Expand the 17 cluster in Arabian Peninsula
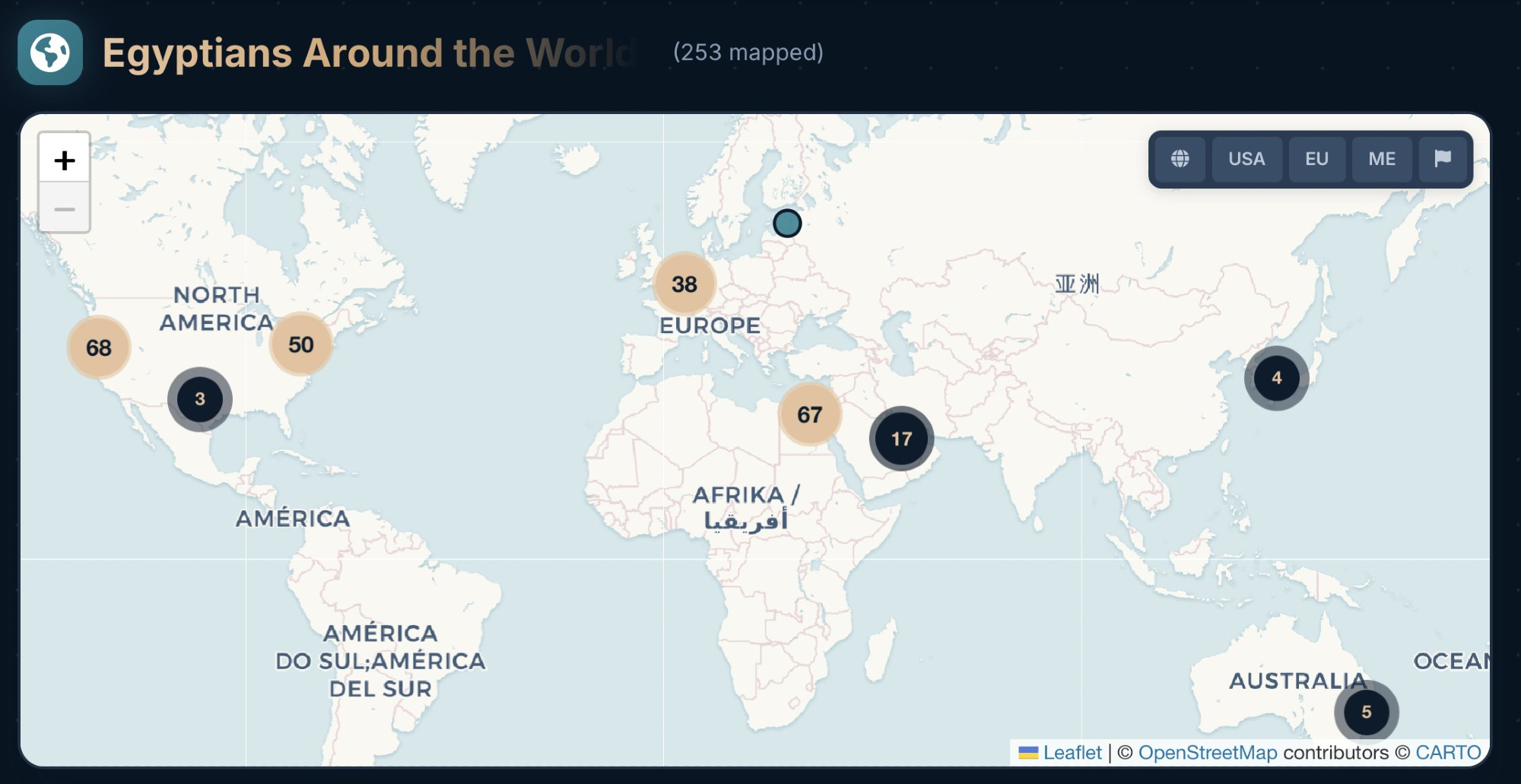This screenshot has width=1521, height=784. [x=901, y=439]
